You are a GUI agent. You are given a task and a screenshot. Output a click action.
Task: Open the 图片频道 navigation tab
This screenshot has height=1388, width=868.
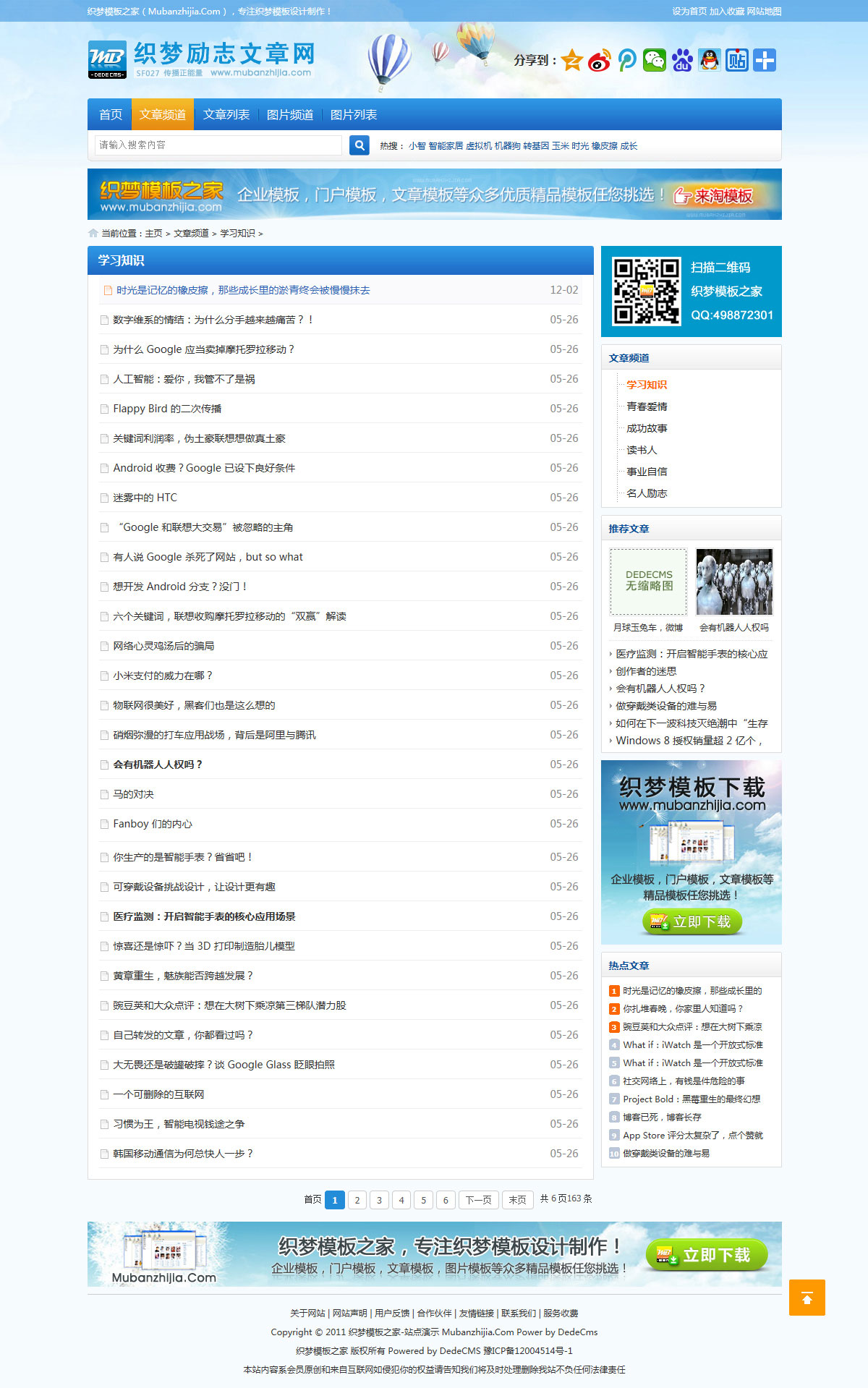(x=289, y=115)
